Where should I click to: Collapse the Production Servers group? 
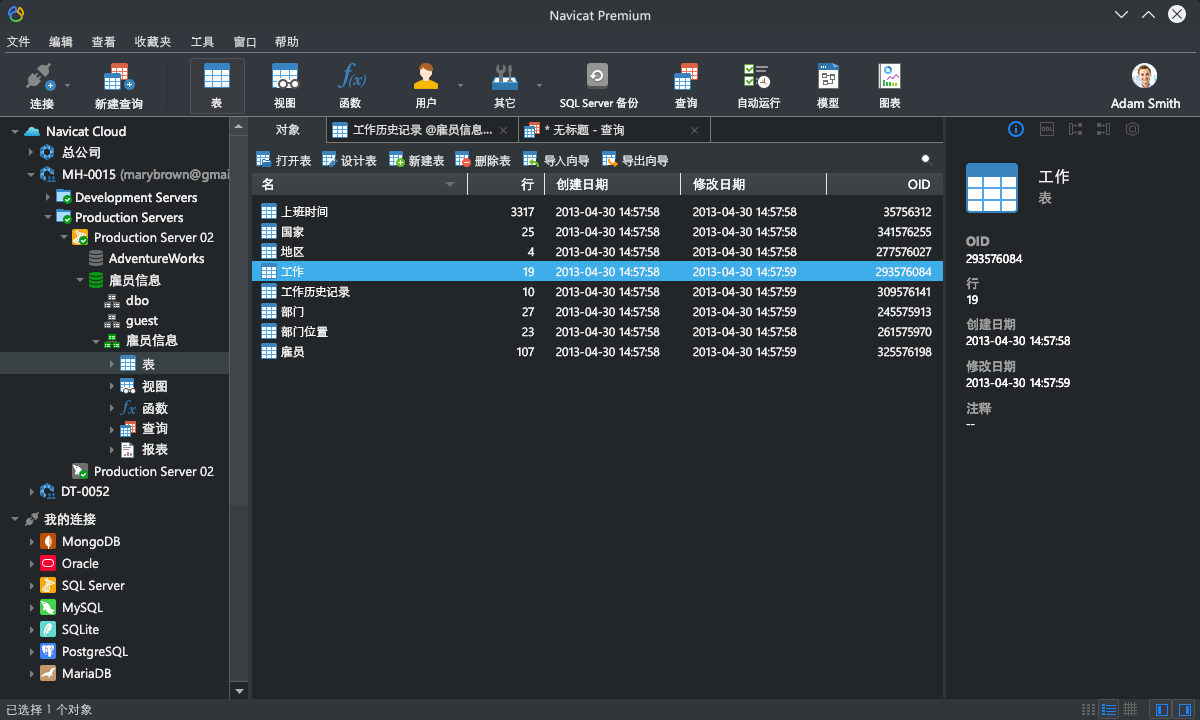[x=47, y=217]
